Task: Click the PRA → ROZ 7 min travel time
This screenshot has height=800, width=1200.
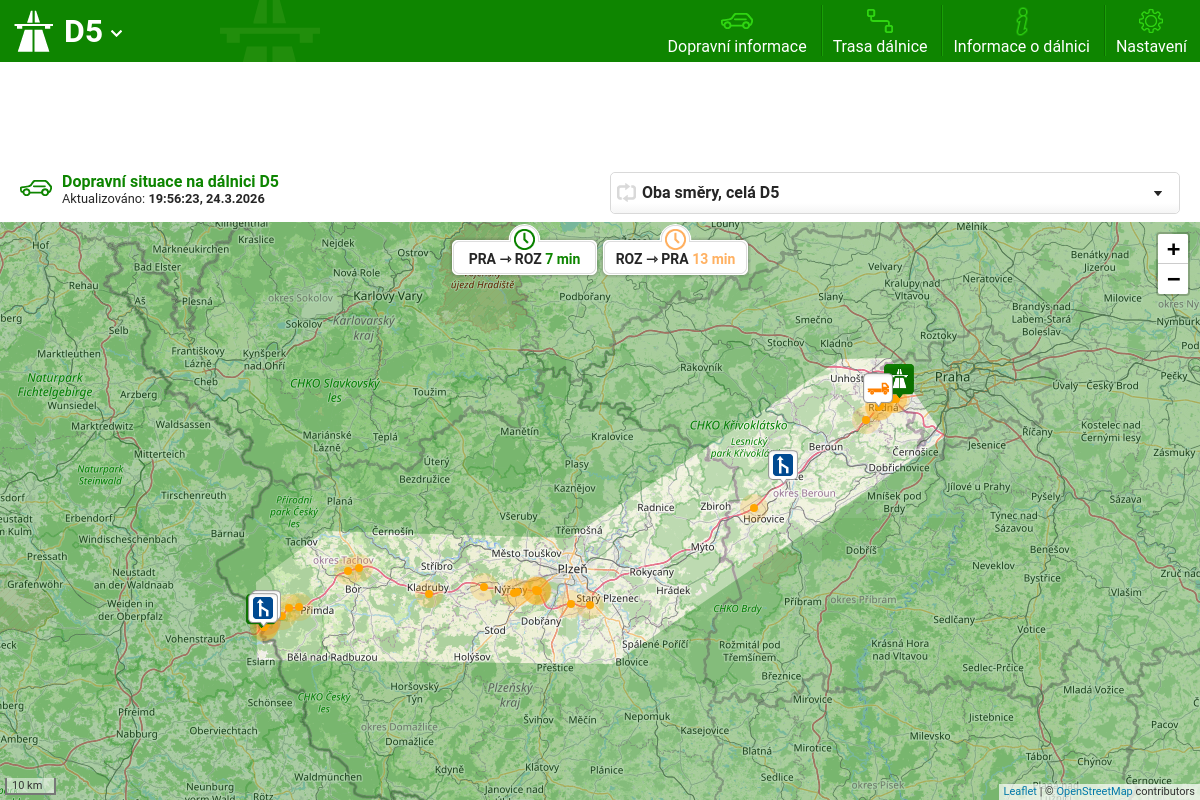Action: [524, 258]
